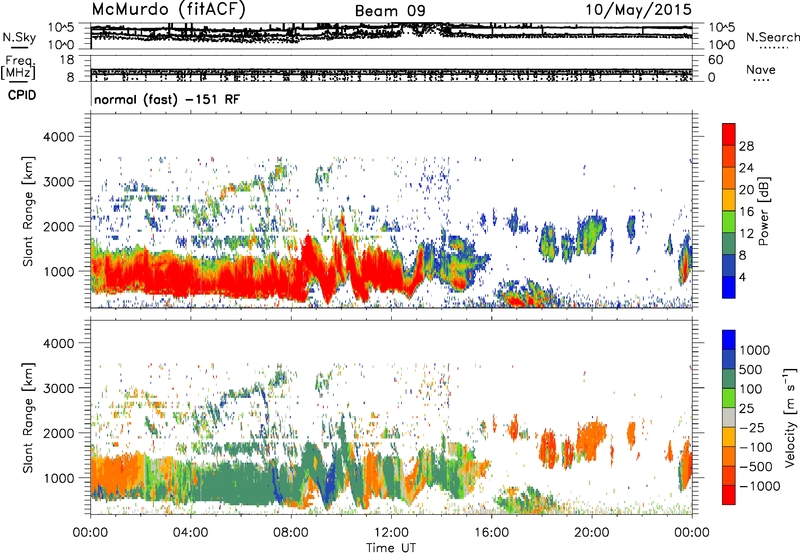Screen dimensions: 800x554
Task: Click the left 10^5 noise axis tick
Action: coord(63,27)
